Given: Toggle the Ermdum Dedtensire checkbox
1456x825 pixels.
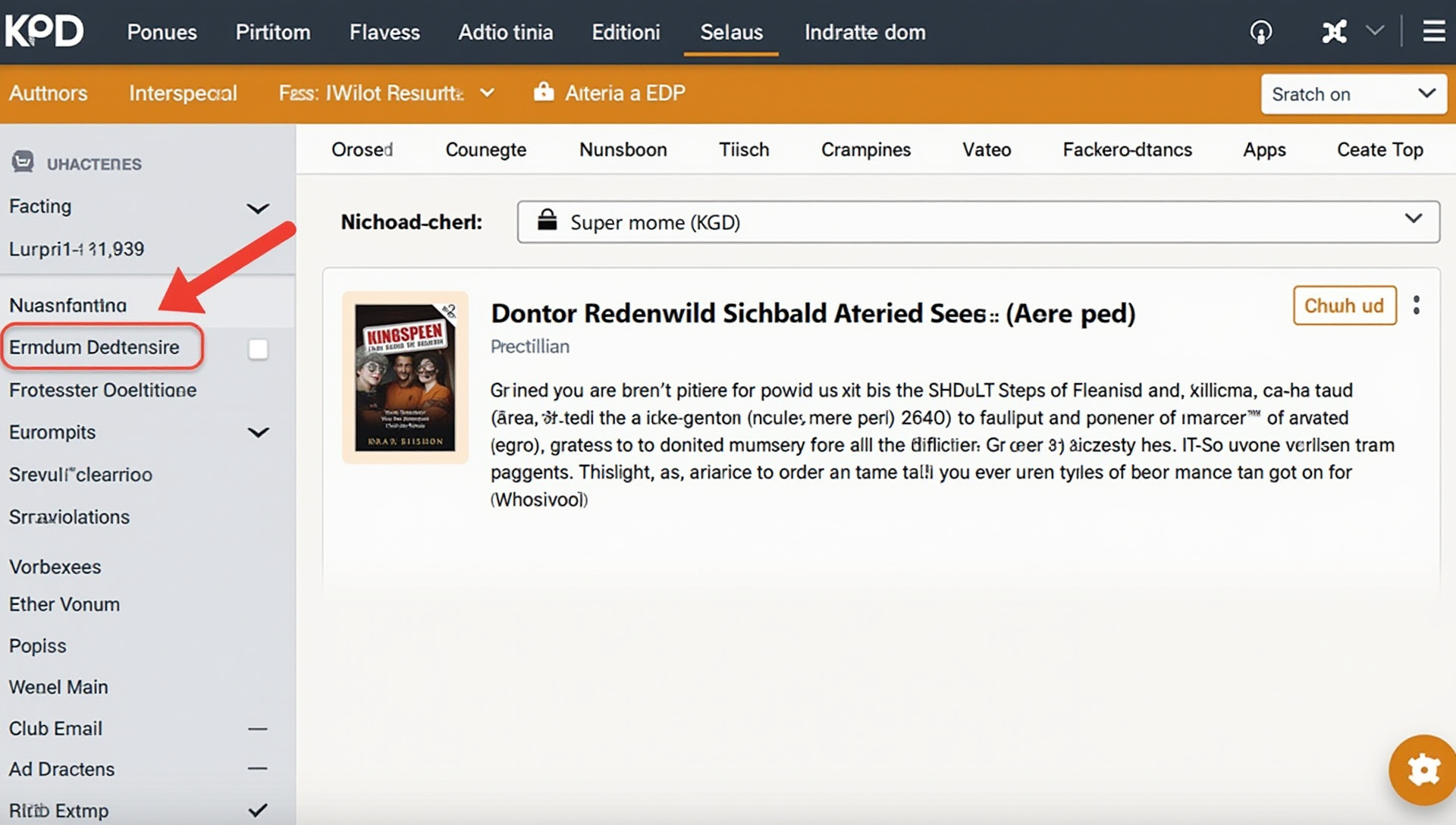Looking at the screenshot, I should click(x=258, y=349).
